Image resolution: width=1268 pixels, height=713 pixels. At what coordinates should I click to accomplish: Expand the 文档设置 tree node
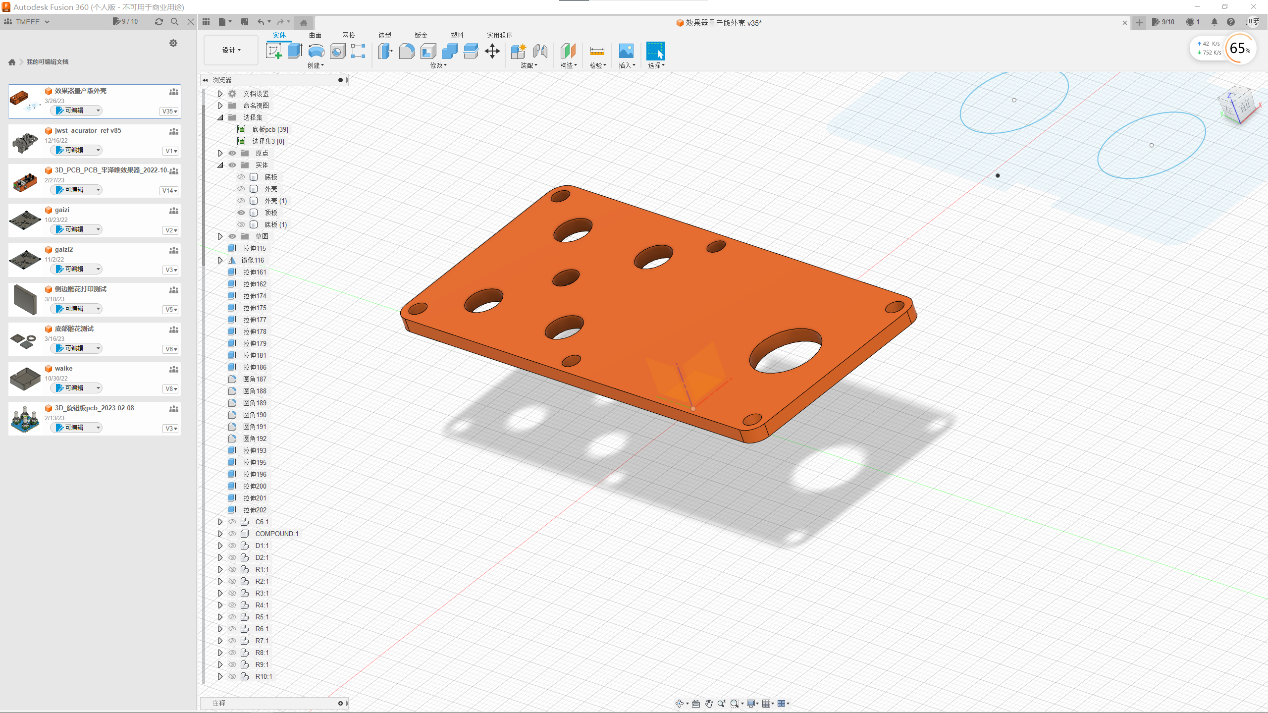pos(220,93)
